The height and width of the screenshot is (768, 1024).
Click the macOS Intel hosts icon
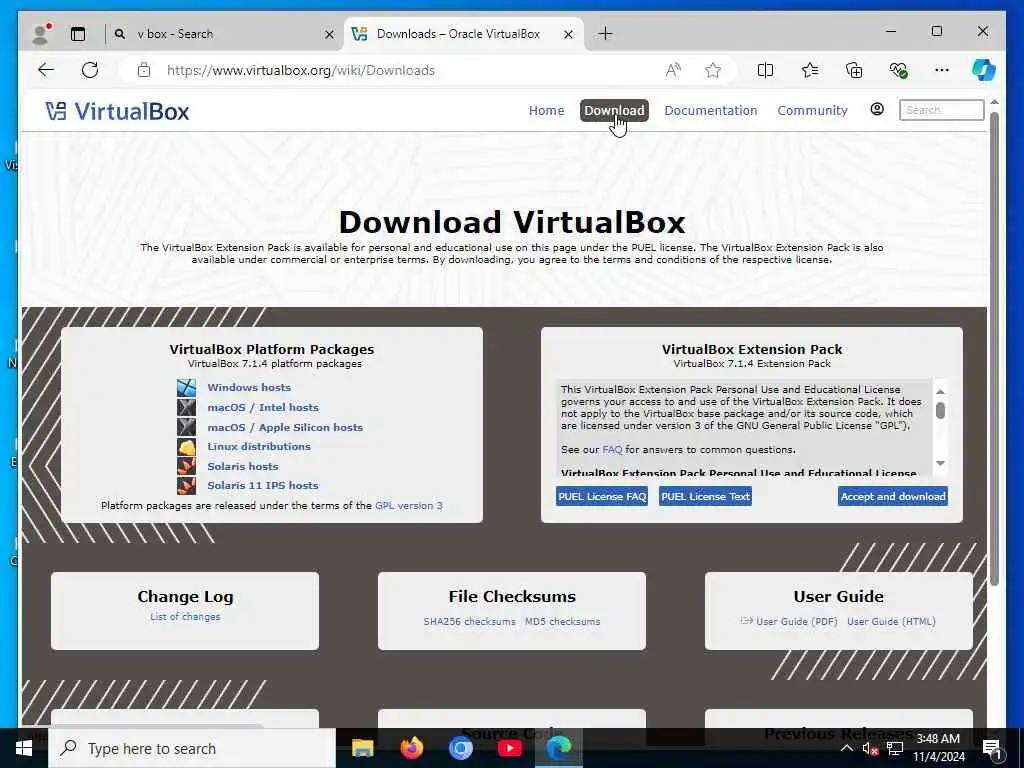[186, 408]
